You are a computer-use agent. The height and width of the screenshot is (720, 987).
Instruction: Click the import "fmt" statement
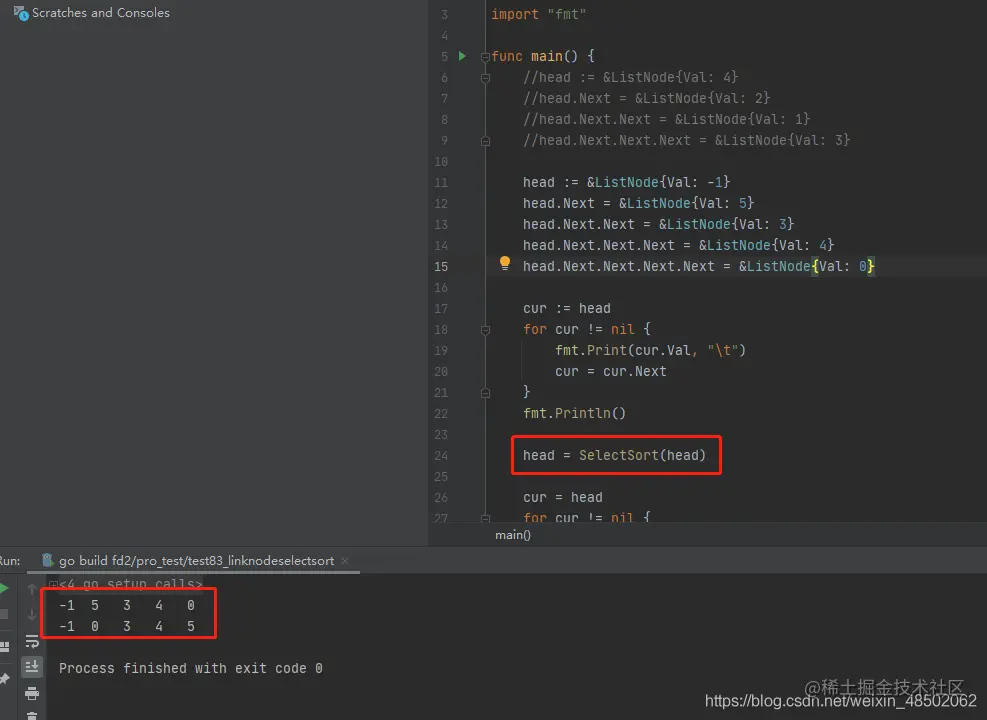pyautogui.click(x=538, y=14)
